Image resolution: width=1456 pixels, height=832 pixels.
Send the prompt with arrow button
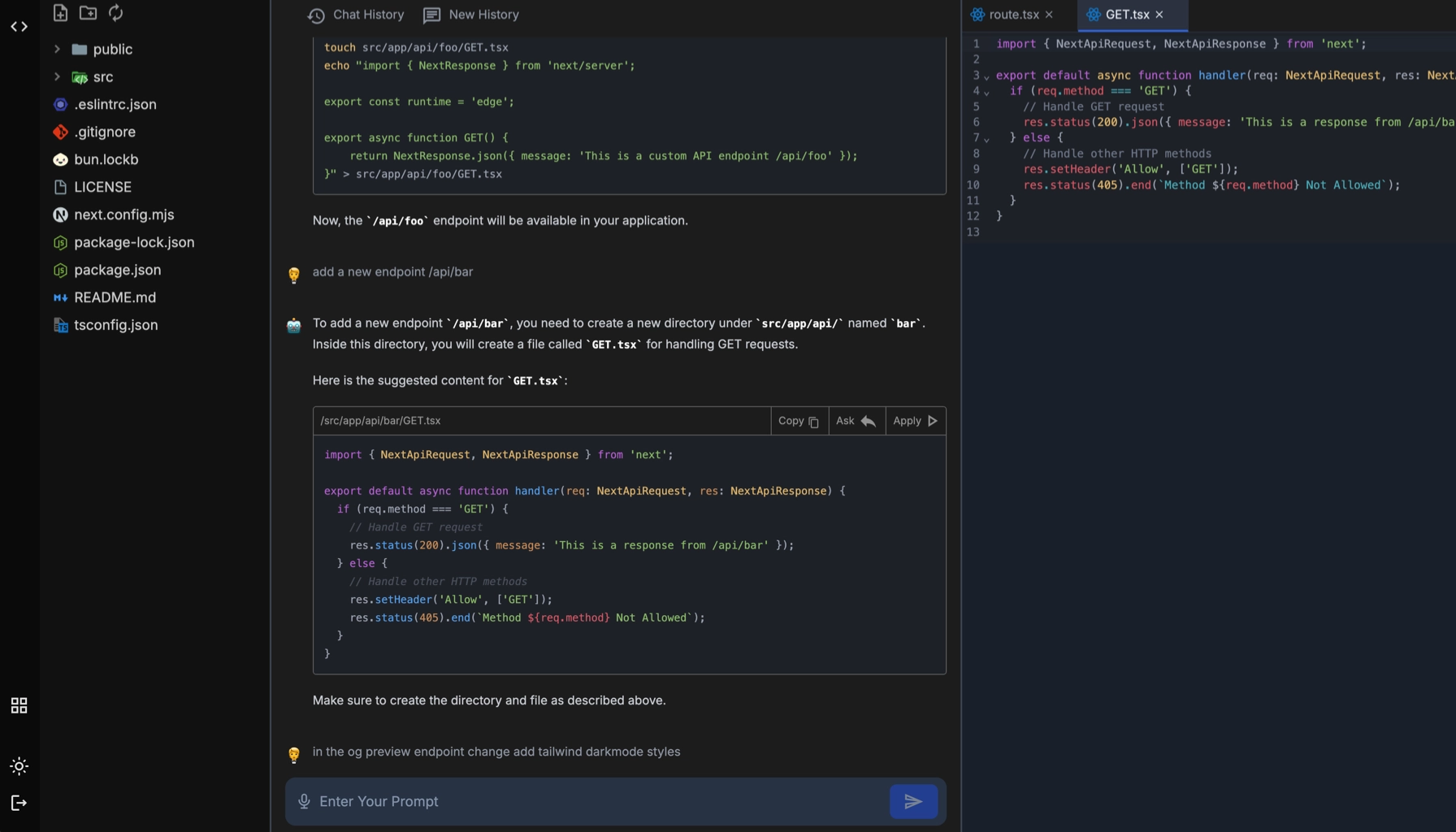(x=913, y=801)
